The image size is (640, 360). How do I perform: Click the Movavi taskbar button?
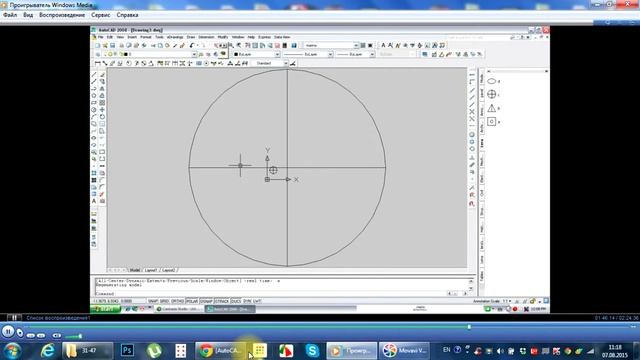[x=404, y=351]
